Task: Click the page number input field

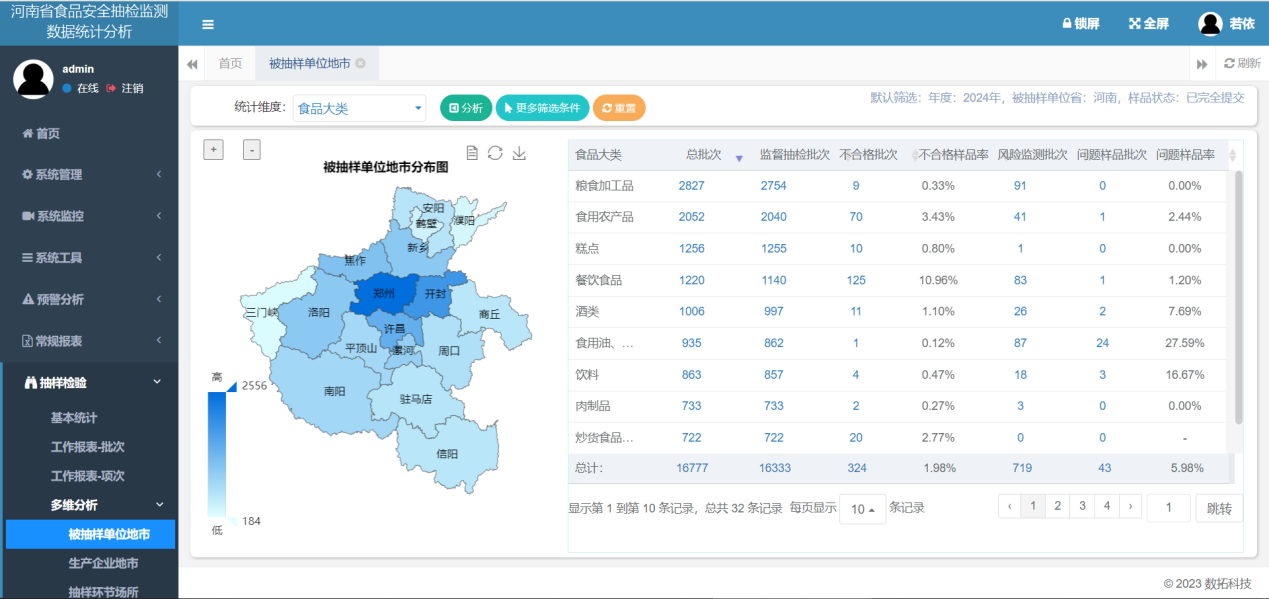Action: coord(1168,508)
